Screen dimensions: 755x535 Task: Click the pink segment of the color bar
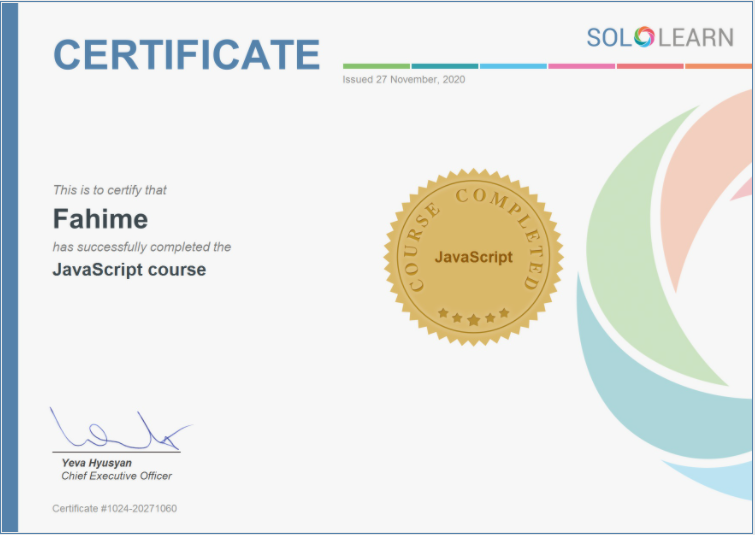(582, 66)
